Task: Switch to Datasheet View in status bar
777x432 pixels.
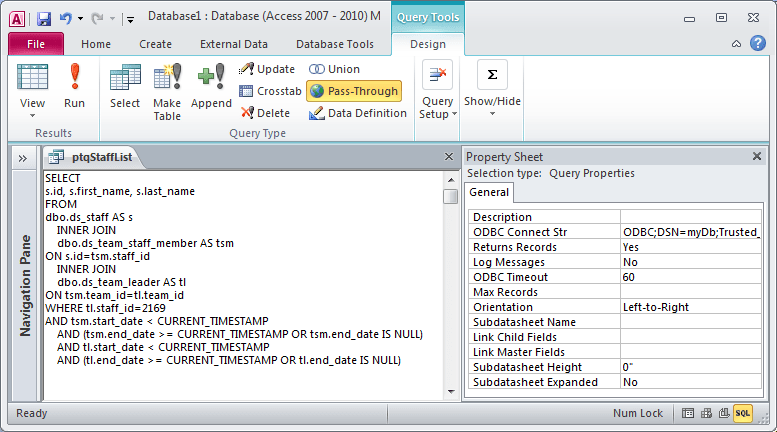Action: coord(688,413)
